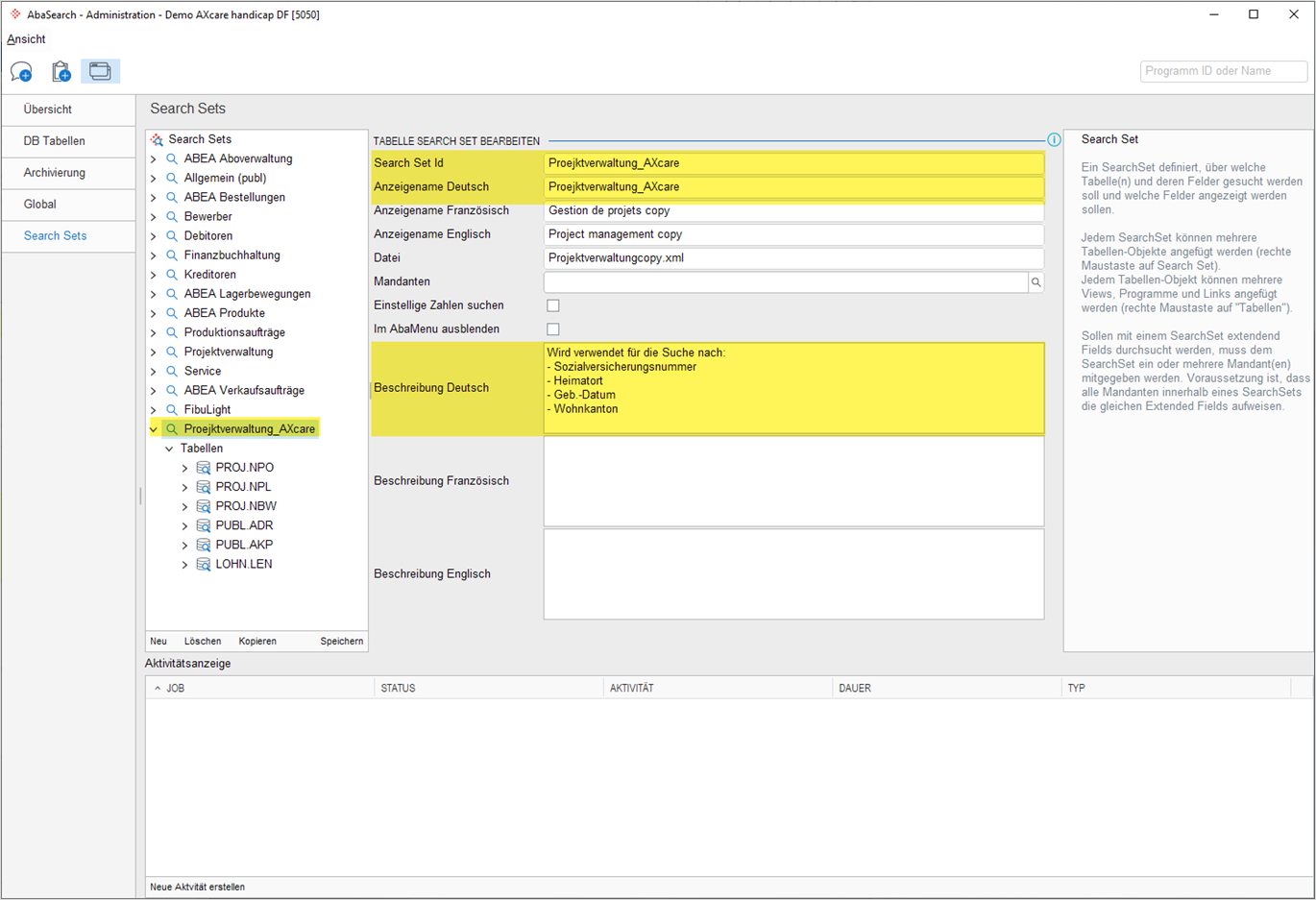Tick the Im AbaMenu ausblenden checkbox

pos(553,329)
